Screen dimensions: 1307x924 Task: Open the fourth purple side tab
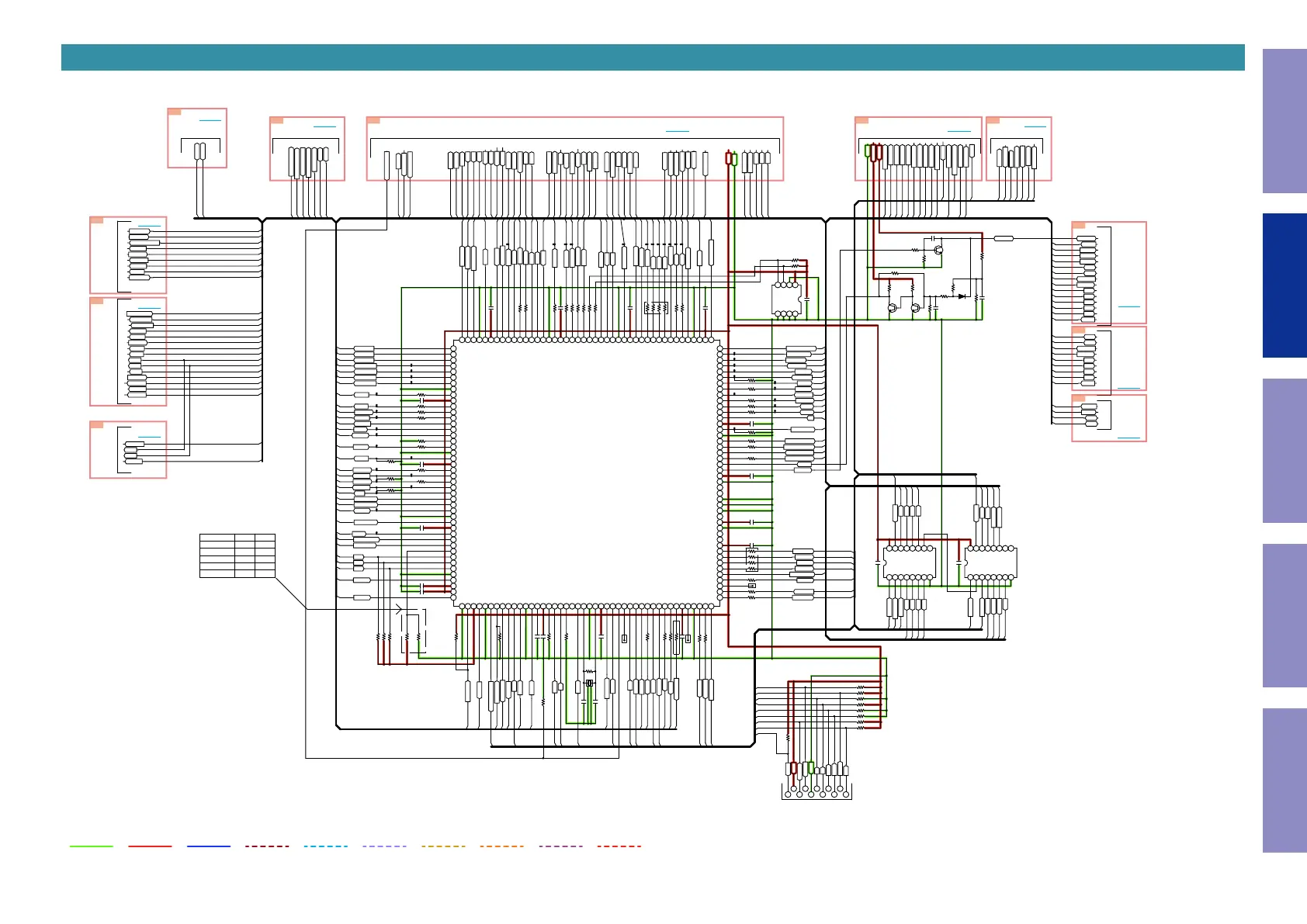click(1284, 615)
